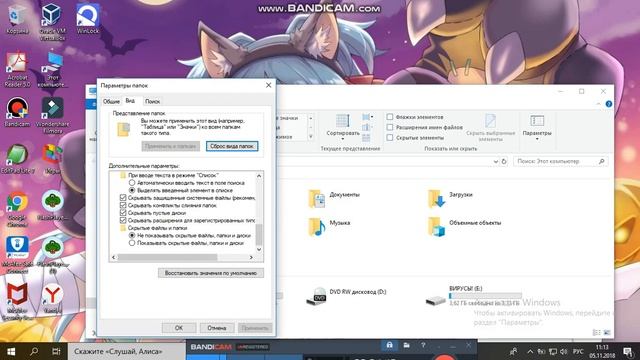Open the Group by dropdown in ribbon
640x360 pixels.
coord(367,118)
